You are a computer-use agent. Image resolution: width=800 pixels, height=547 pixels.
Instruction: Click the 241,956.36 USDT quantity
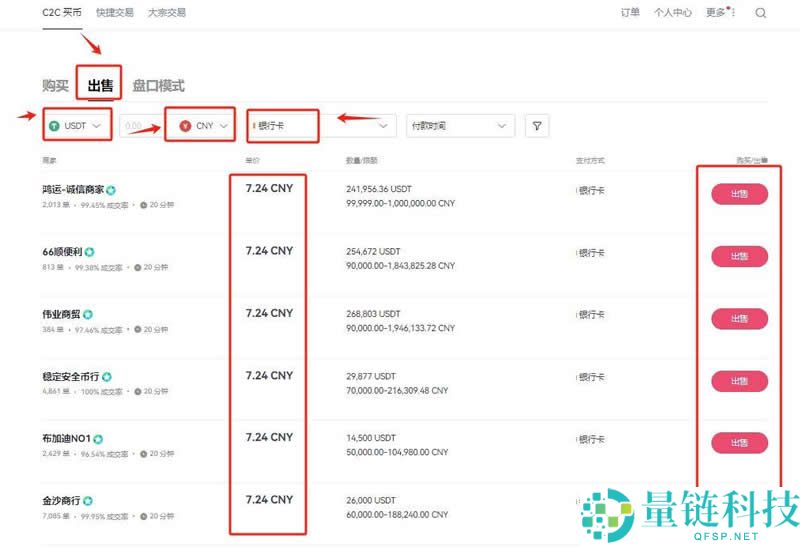click(379, 189)
